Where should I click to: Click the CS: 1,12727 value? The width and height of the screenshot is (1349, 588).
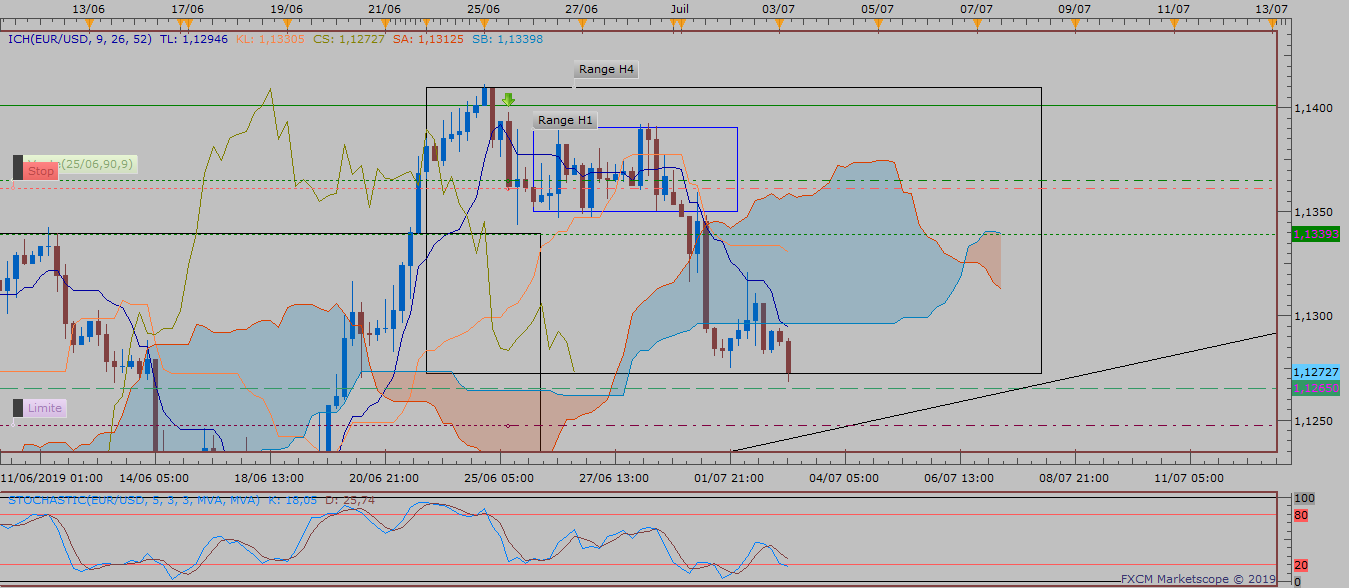point(348,39)
